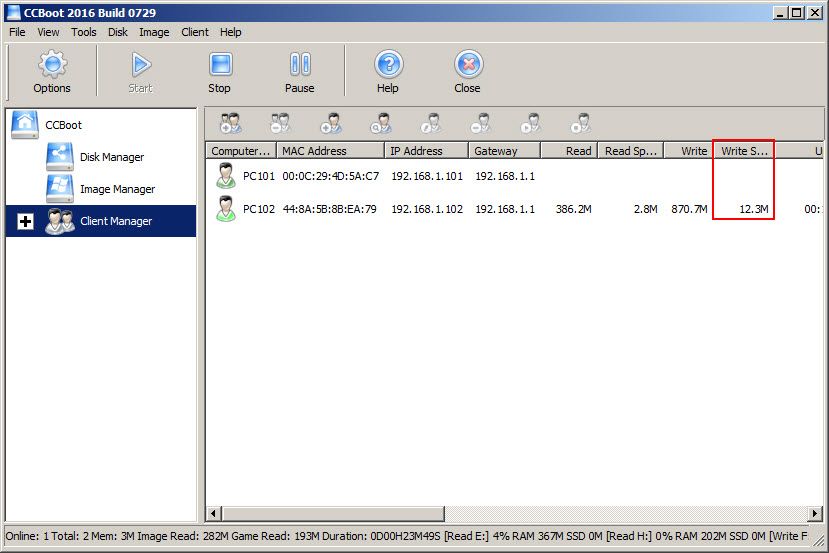Click the 386.2M read value
This screenshot has height=553, width=829.
(574, 209)
